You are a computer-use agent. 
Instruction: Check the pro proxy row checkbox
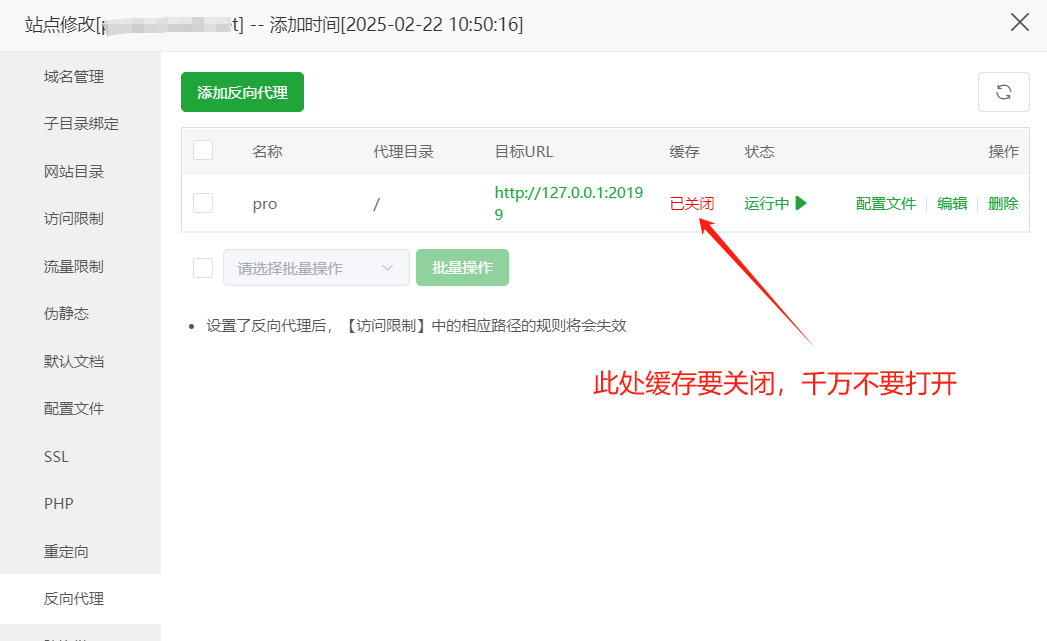(203, 203)
